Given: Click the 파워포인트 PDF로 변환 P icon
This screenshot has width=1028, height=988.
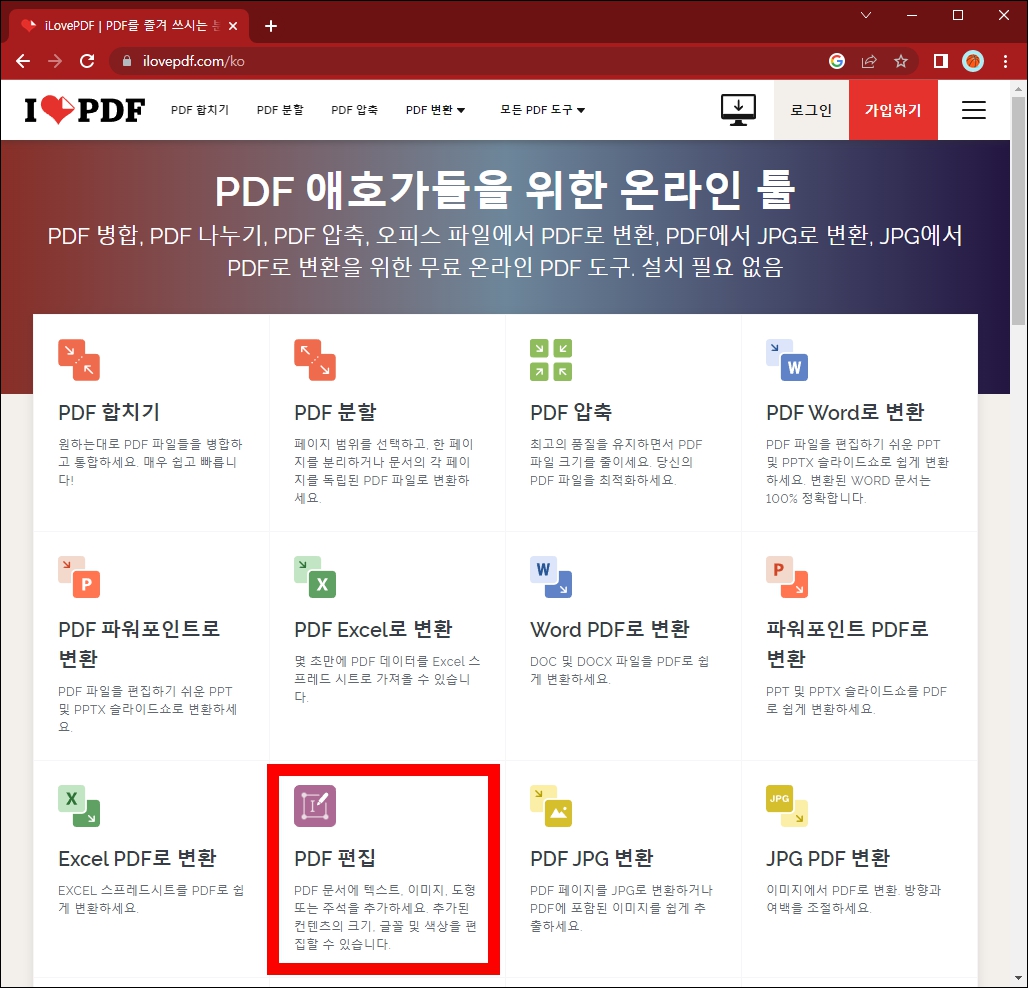Looking at the screenshot, I should (786, 578).
